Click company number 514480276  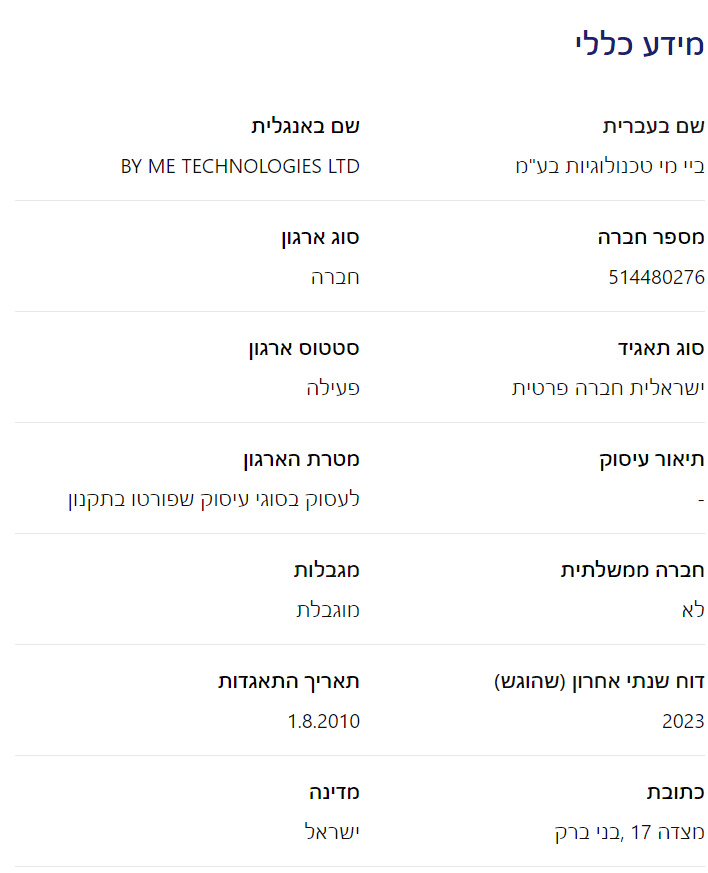point(656,278)
